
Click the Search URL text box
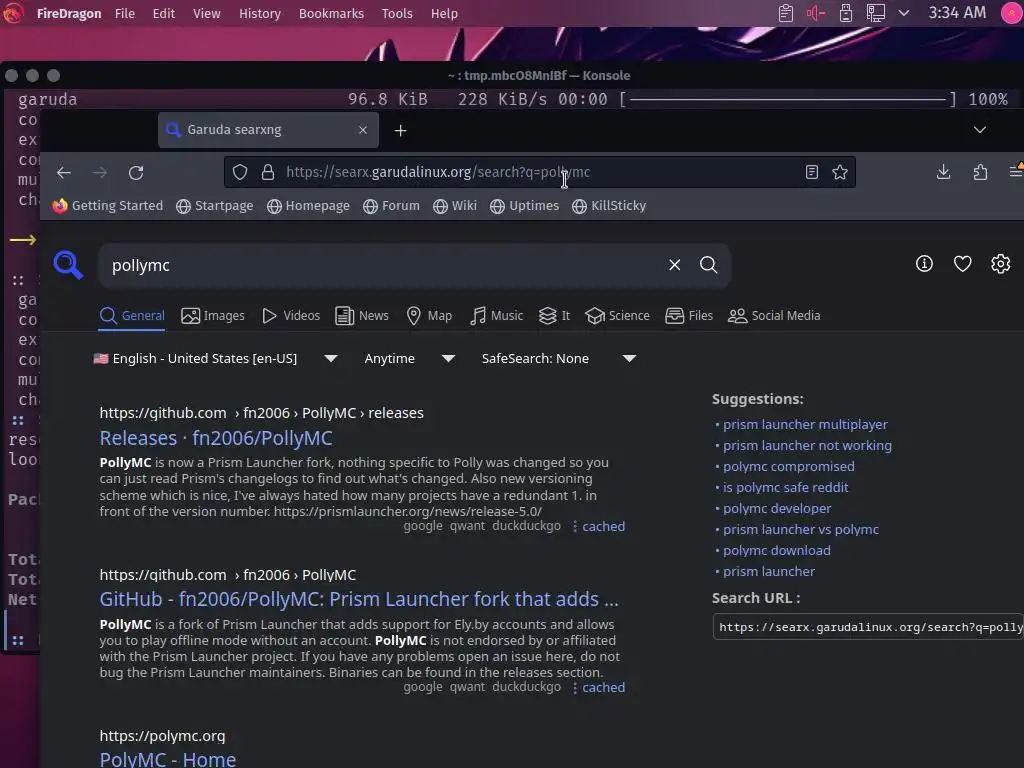click(869, 627)
